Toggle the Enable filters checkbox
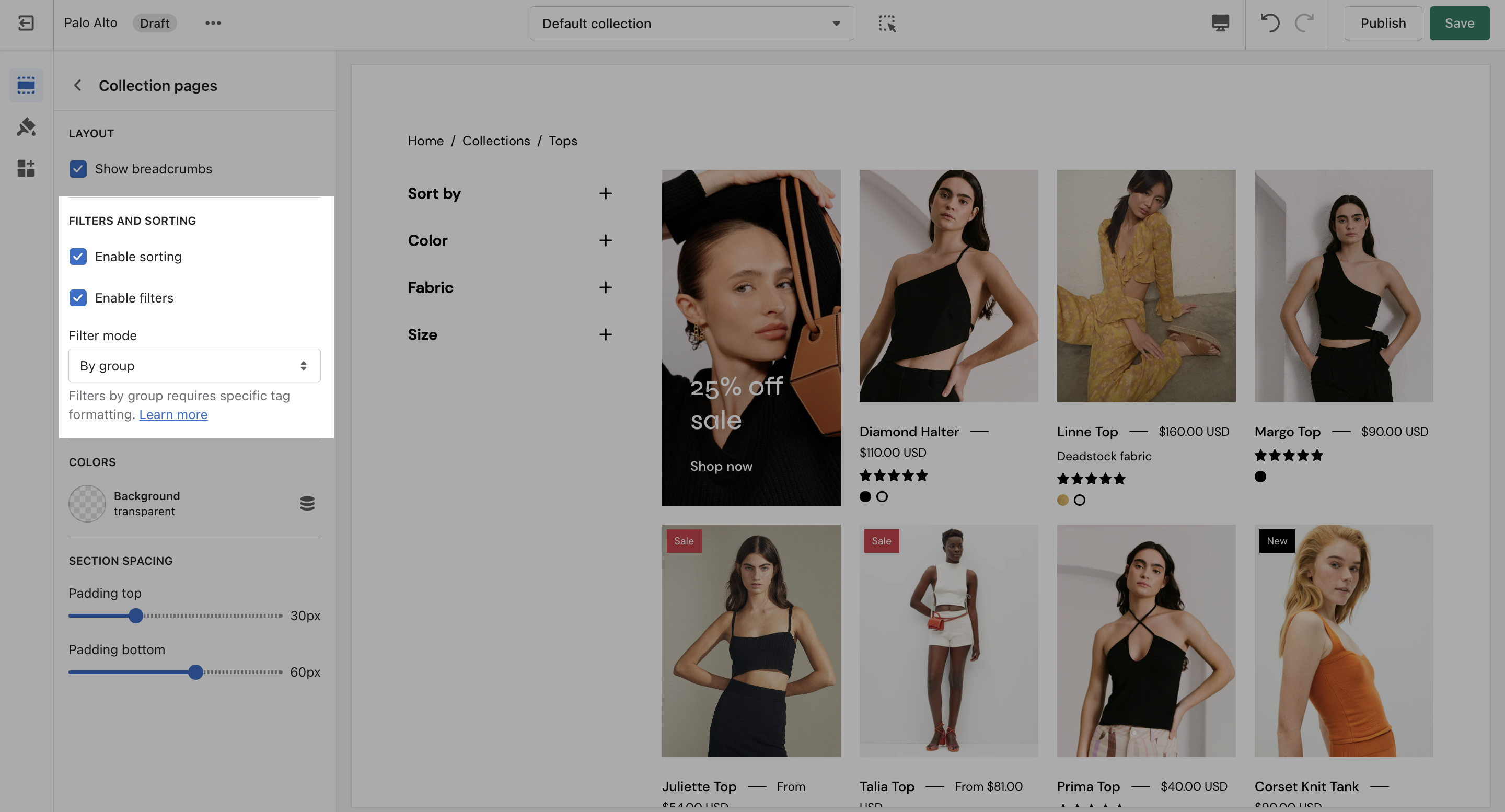The height and width of the screenshot is (812, 1505). 78,298
